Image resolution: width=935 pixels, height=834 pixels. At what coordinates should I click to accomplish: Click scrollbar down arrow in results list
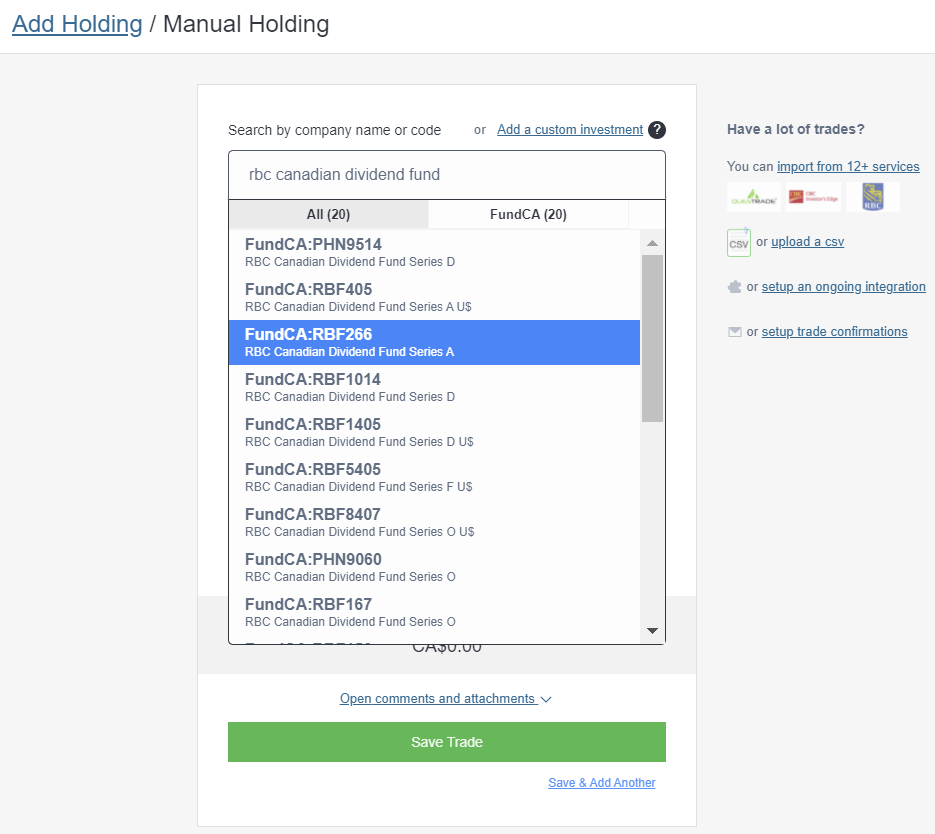click(x=652, y=631)
